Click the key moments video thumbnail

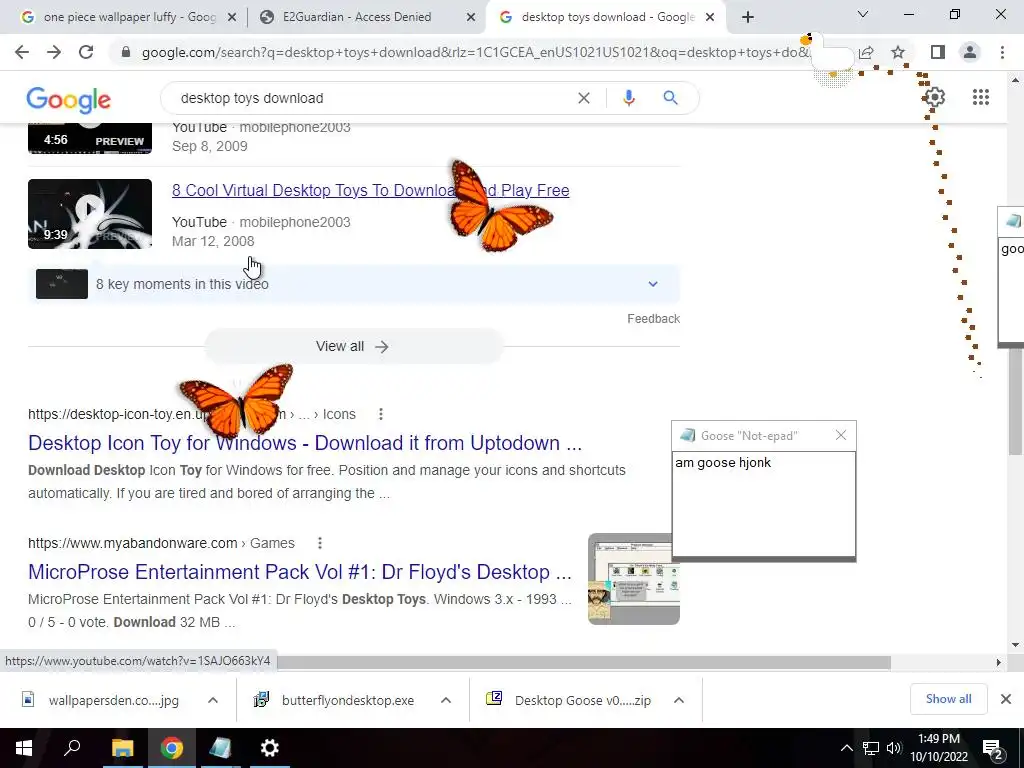61,284
